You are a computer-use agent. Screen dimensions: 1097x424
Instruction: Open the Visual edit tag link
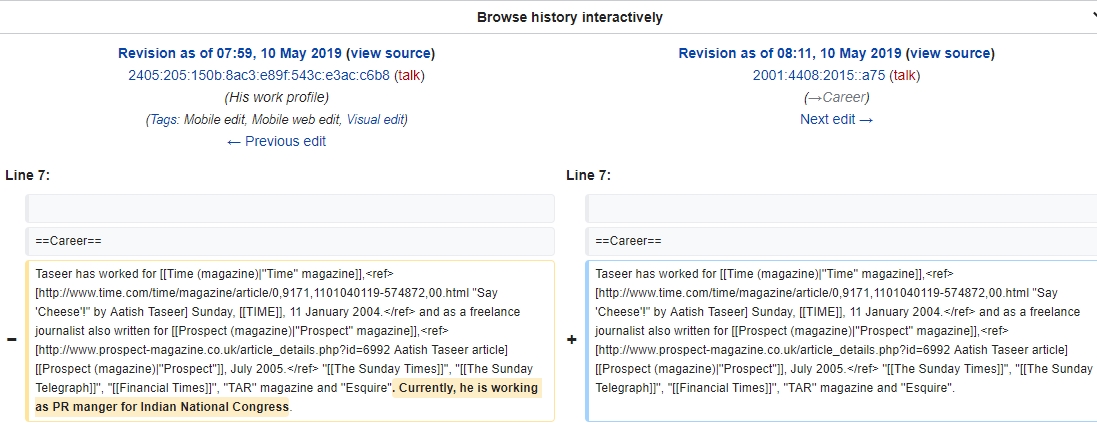pyautogui.click(x=375, y=120)
